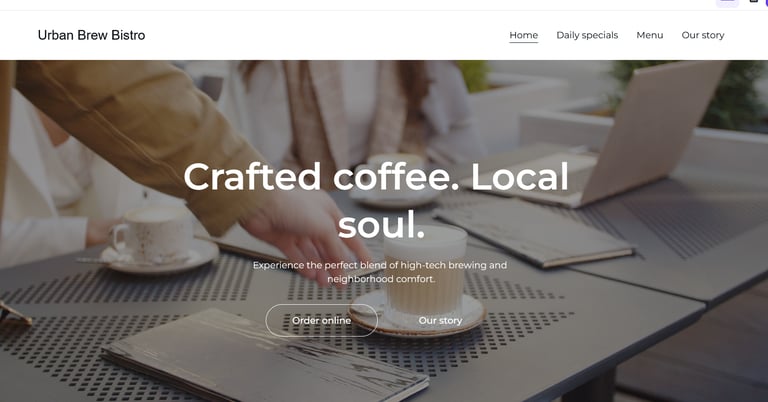
Task: Click the Urban Brew Bistro site title
Action: [92, 35]
